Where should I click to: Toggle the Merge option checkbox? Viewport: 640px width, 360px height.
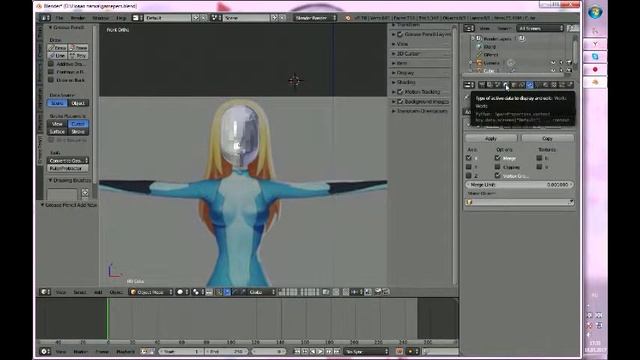498,158
